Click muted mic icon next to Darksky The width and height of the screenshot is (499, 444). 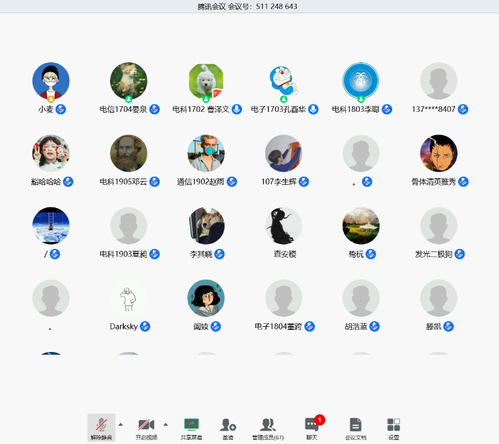pyautogui.click(x=145, y=326)
